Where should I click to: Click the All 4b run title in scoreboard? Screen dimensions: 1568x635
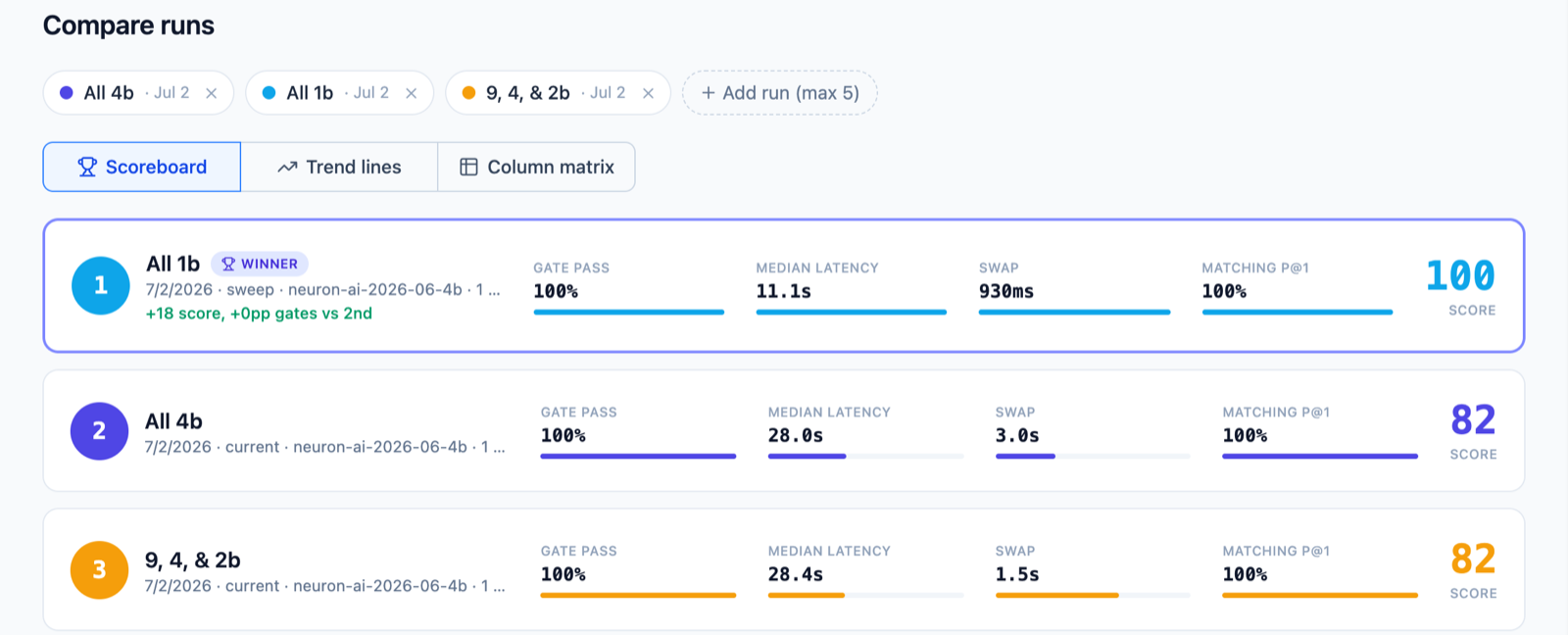(x=173, y=421)
